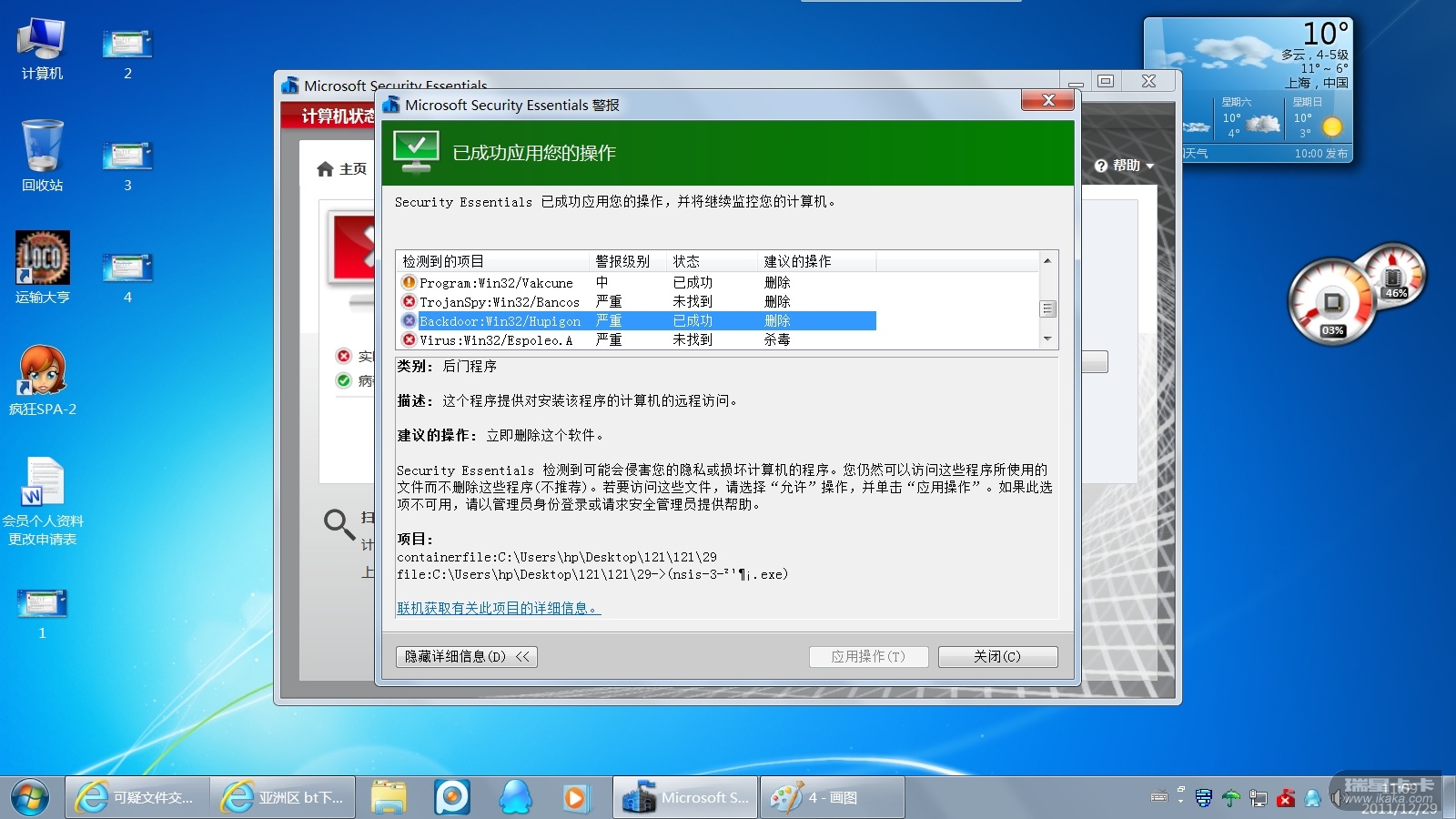This screenshot has width=1456, height=819.
Task: Open the file explorer taskbar icon
Action: pyautogui.click(x=389, y=797)
